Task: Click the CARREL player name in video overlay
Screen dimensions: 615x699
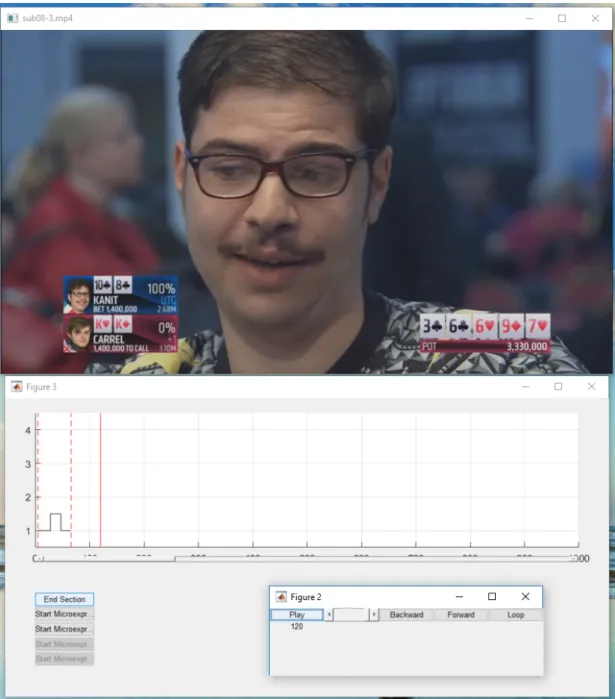Action: pyautogui.click(x=108, y=339)
